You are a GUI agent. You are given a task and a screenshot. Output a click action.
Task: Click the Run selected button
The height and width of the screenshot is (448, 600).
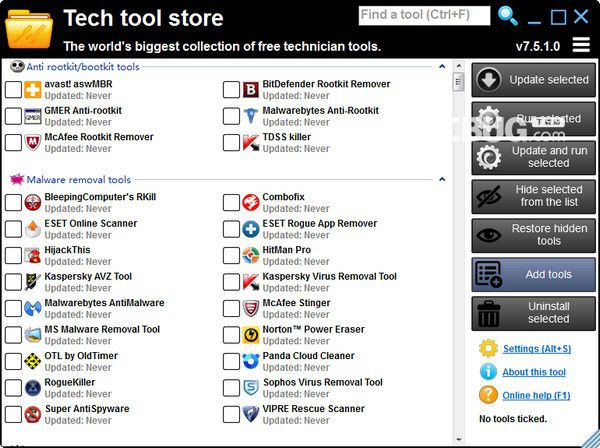(533, 119)
